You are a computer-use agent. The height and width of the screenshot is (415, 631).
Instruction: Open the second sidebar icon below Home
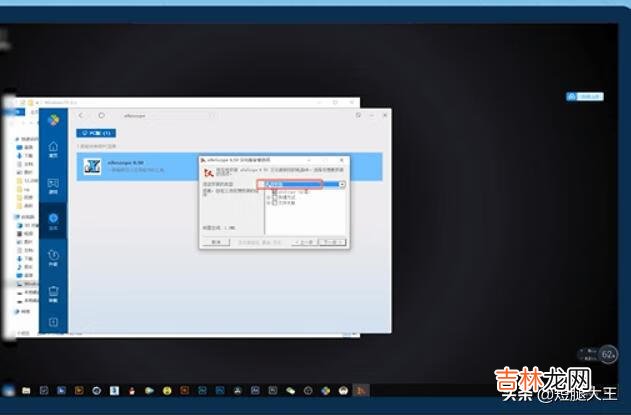click(54, 184)
